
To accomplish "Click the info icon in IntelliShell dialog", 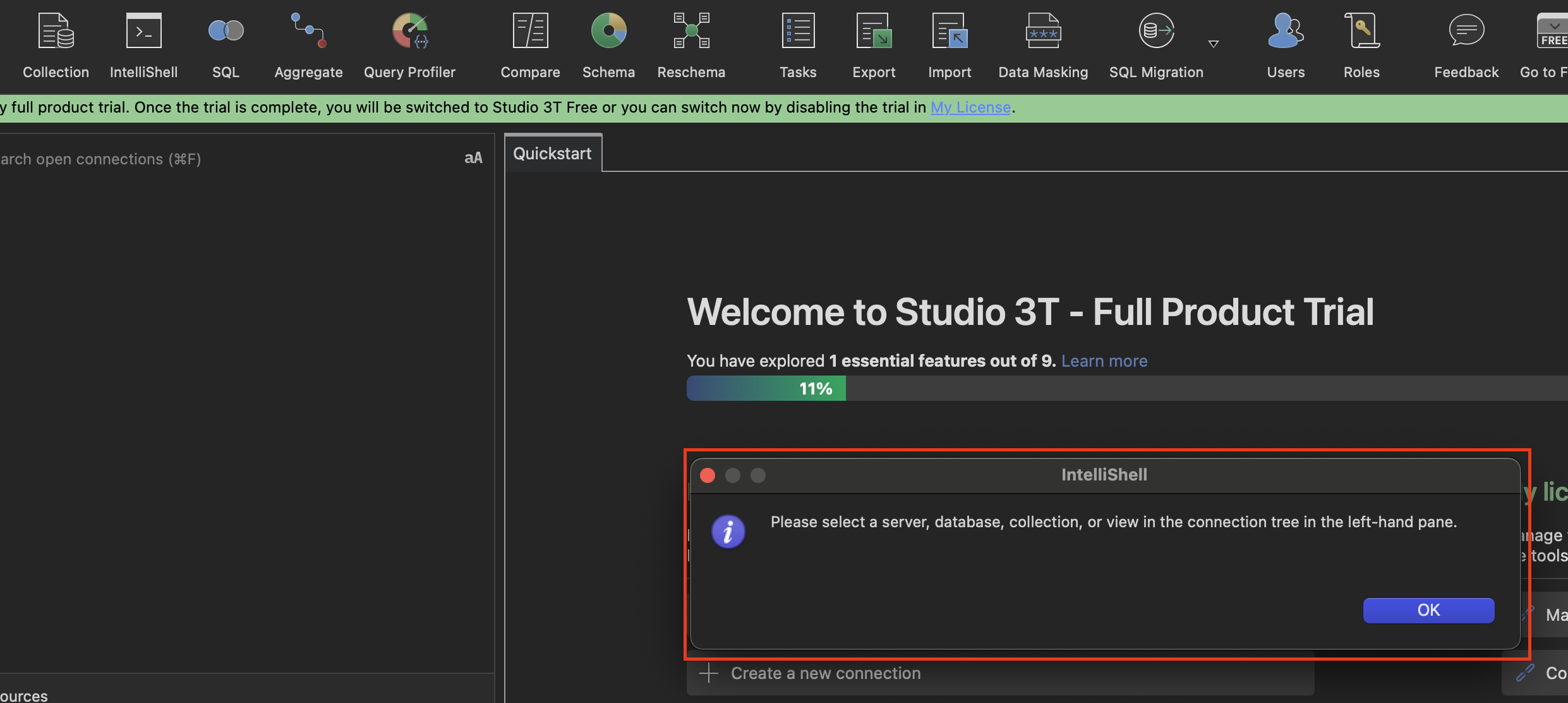I will pyautogui.click(x=728, y=531).
